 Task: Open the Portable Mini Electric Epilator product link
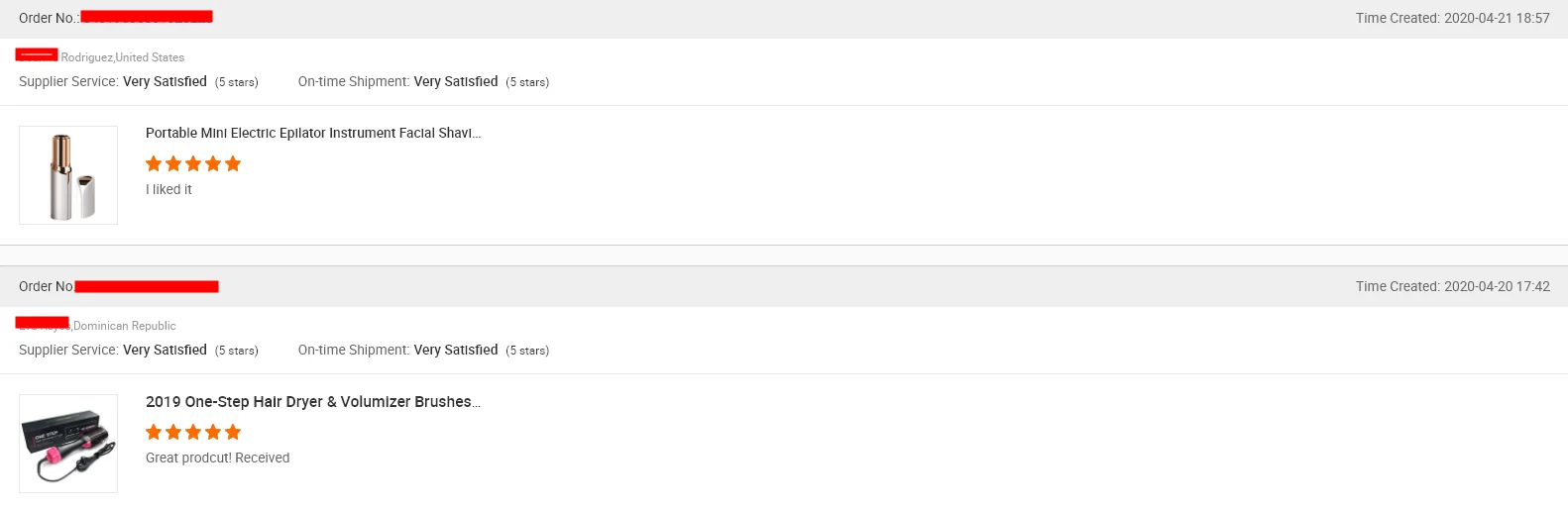click(x=312, y=133)
